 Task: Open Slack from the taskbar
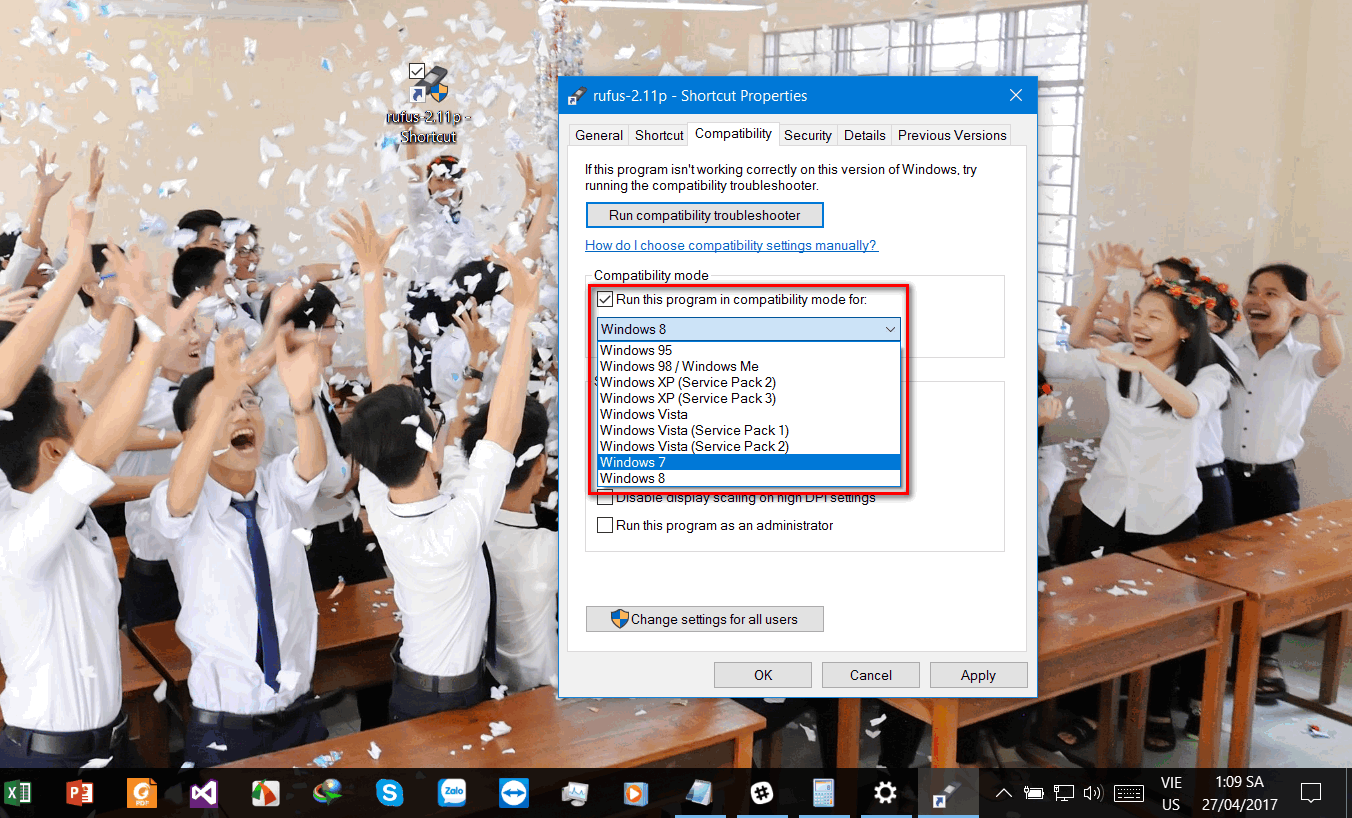point(763,794)
